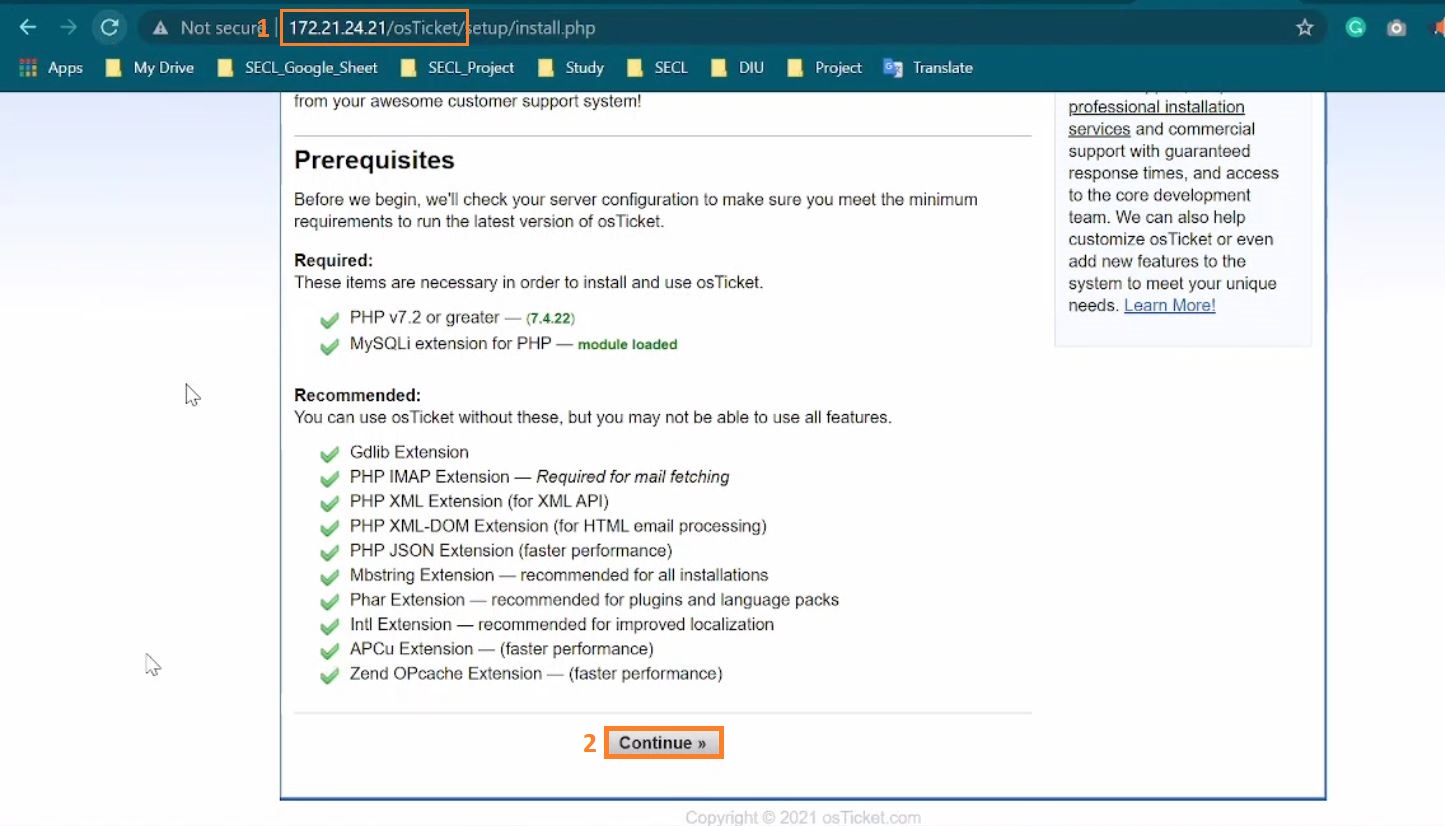This screenshot has width=1445, height=826.
Task: Open the SECL_Google_Sheet bookmark folder
Action: [297, 68]
